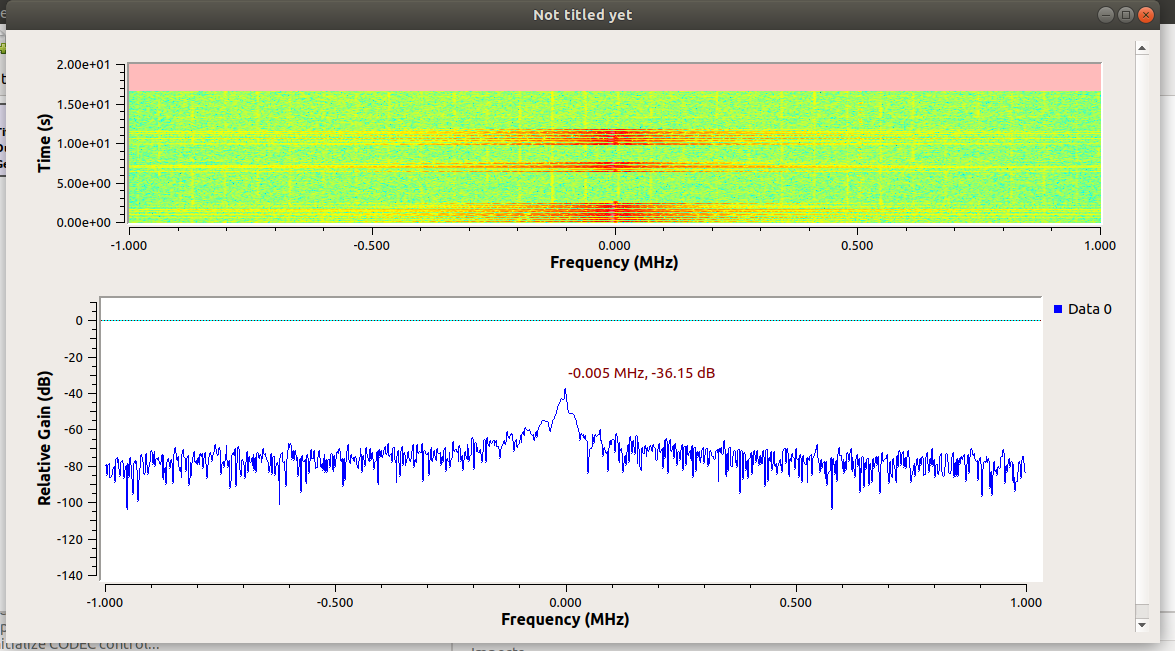Click the Frequency (MHz) label under the gain plot
Image resolution: width=1175 pixels, height=651 pixels.
(565, 619)
